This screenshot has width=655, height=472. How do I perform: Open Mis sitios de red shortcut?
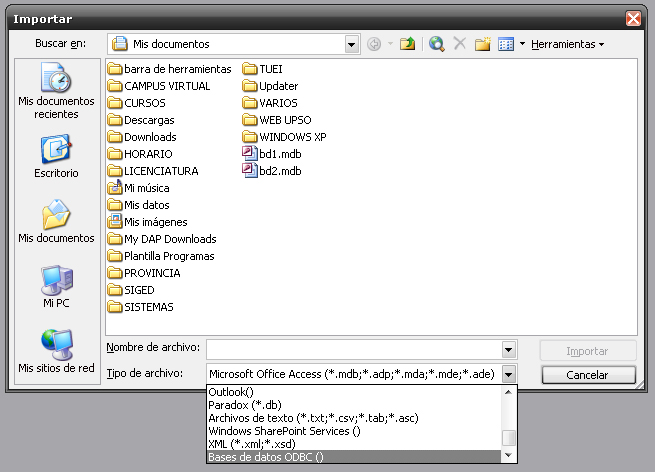click(56, 352)
